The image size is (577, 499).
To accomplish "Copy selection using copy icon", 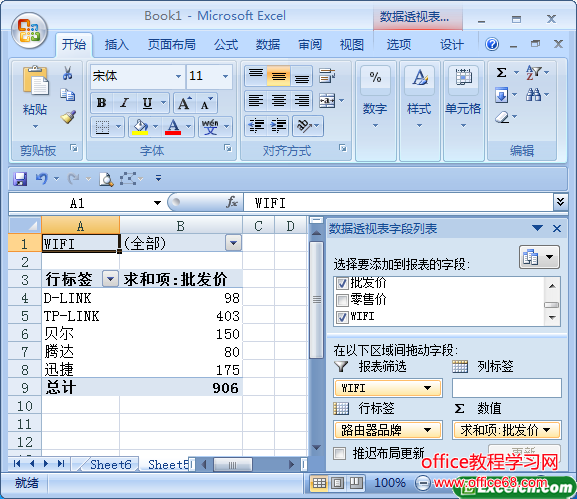I will click(x=67, y=95).
